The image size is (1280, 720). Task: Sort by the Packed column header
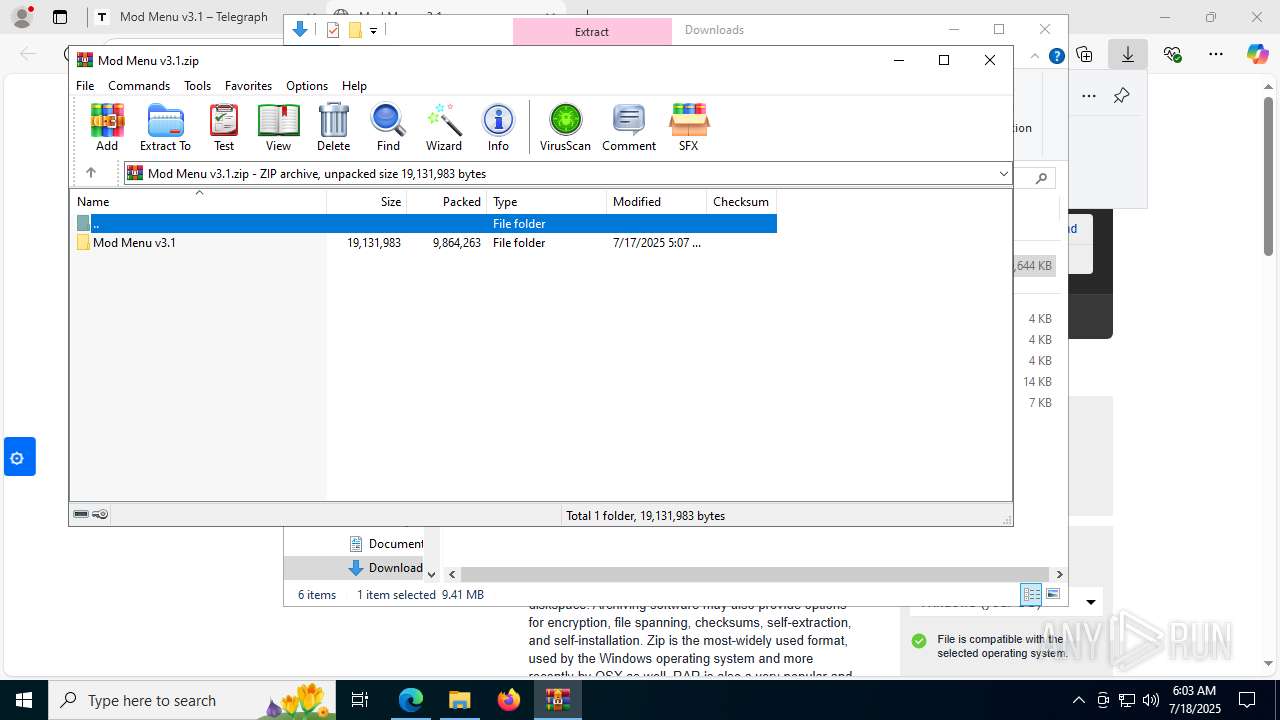coord(447,201)
